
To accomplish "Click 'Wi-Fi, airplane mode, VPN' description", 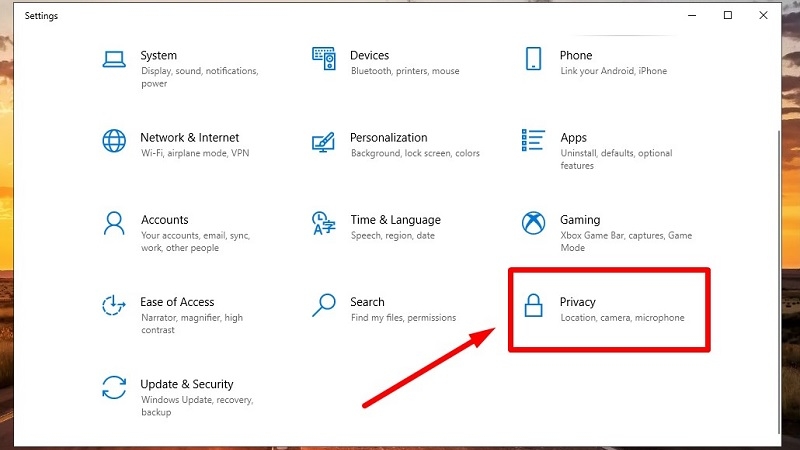I will tap(195, 153).
